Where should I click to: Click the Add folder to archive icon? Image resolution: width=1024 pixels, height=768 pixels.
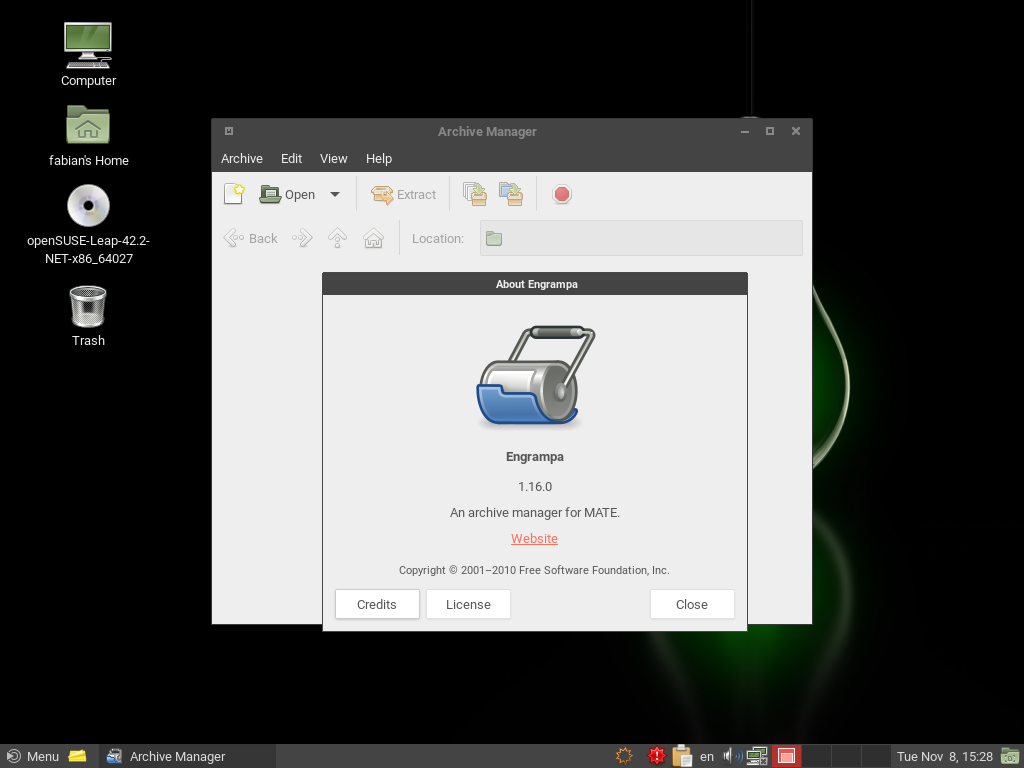click(511, 194)
